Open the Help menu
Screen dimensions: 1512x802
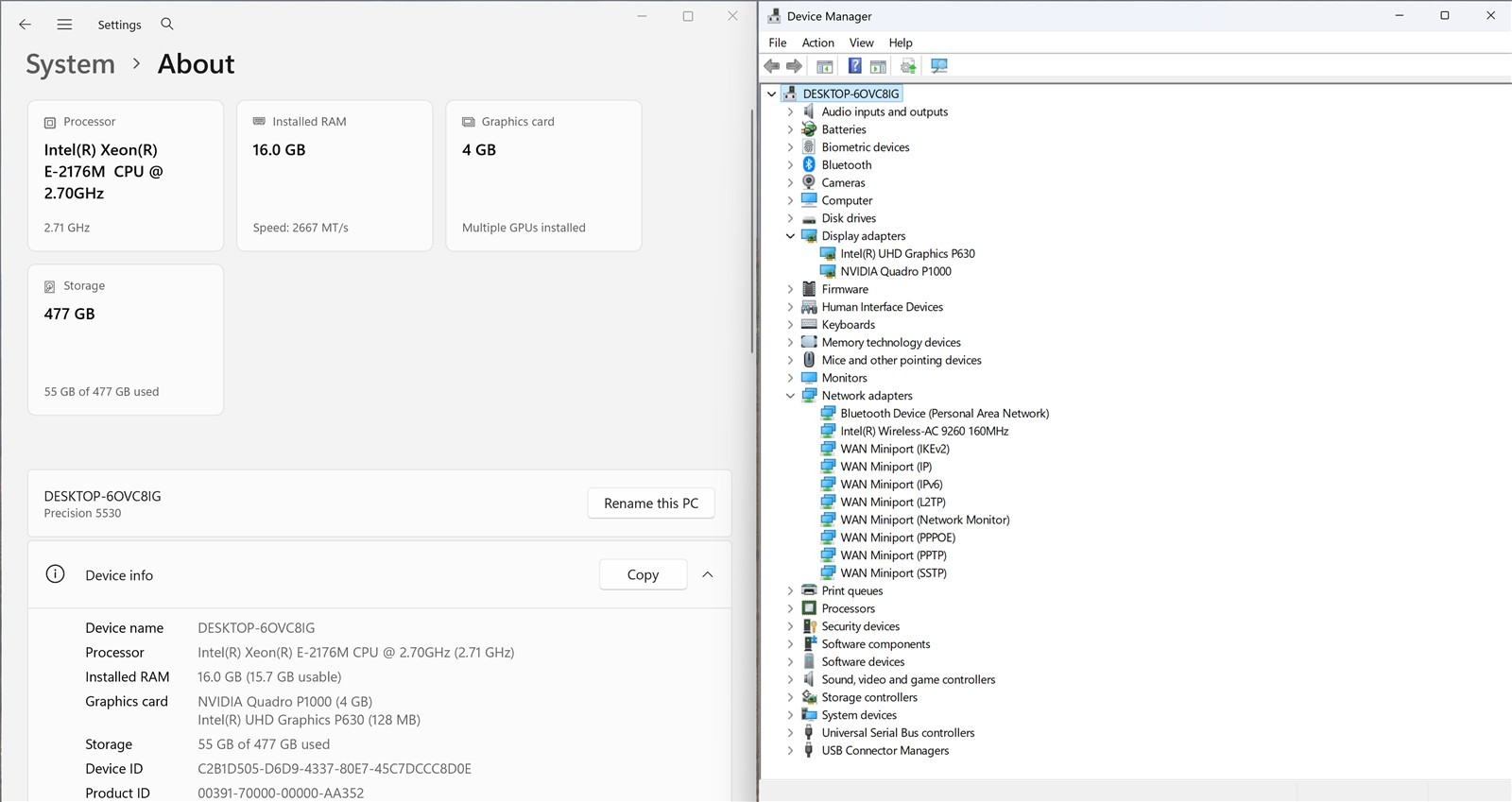[901, 43]
